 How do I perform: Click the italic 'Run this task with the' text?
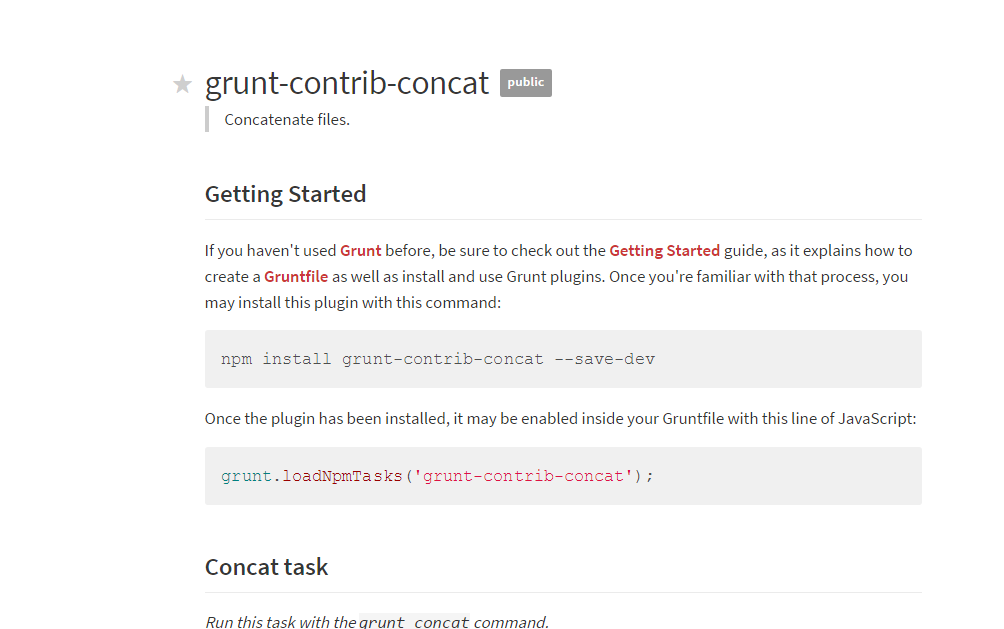[280, 622]
